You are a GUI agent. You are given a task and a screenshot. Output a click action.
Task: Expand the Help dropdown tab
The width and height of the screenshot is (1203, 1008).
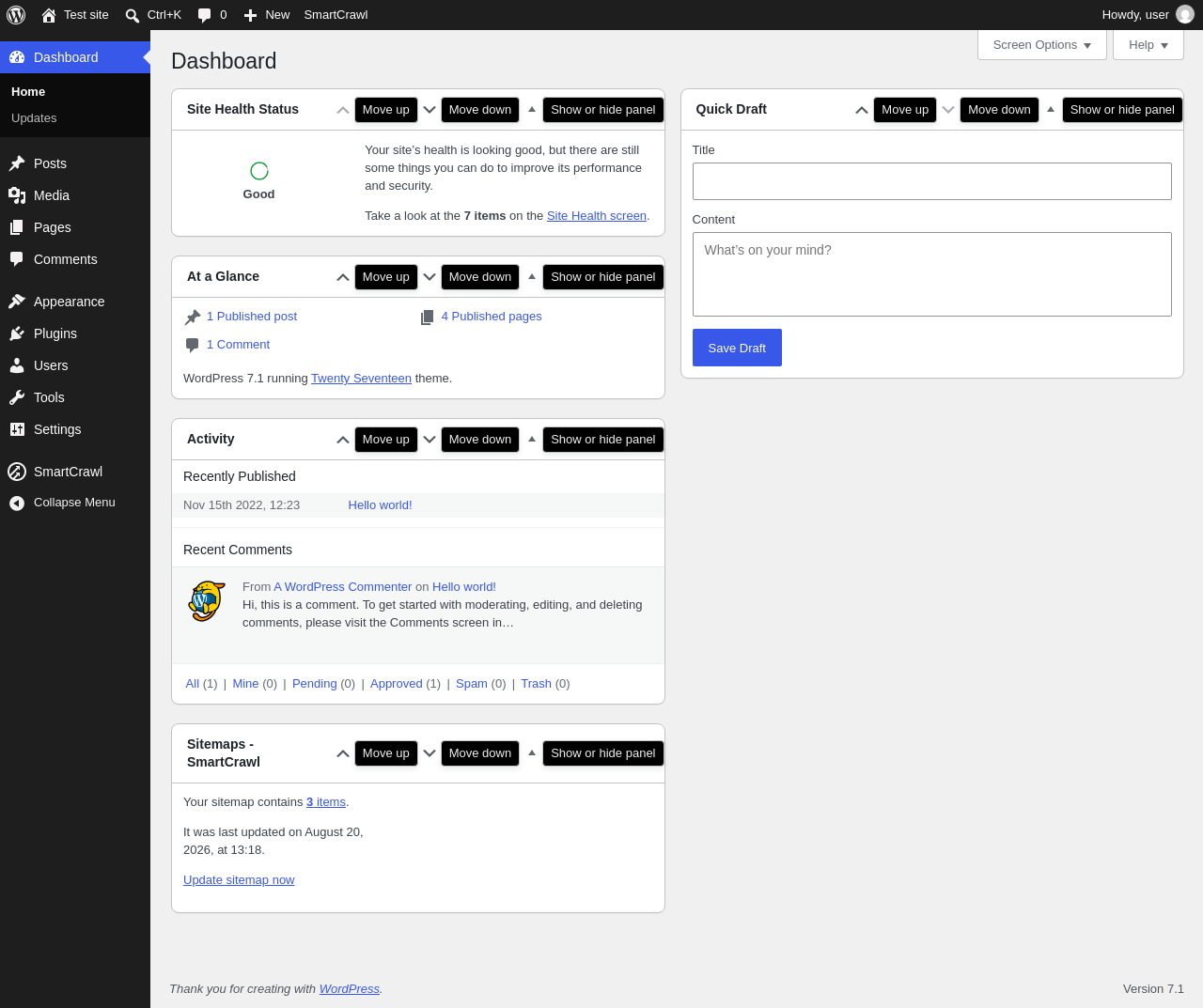[x=1148, y=45]
